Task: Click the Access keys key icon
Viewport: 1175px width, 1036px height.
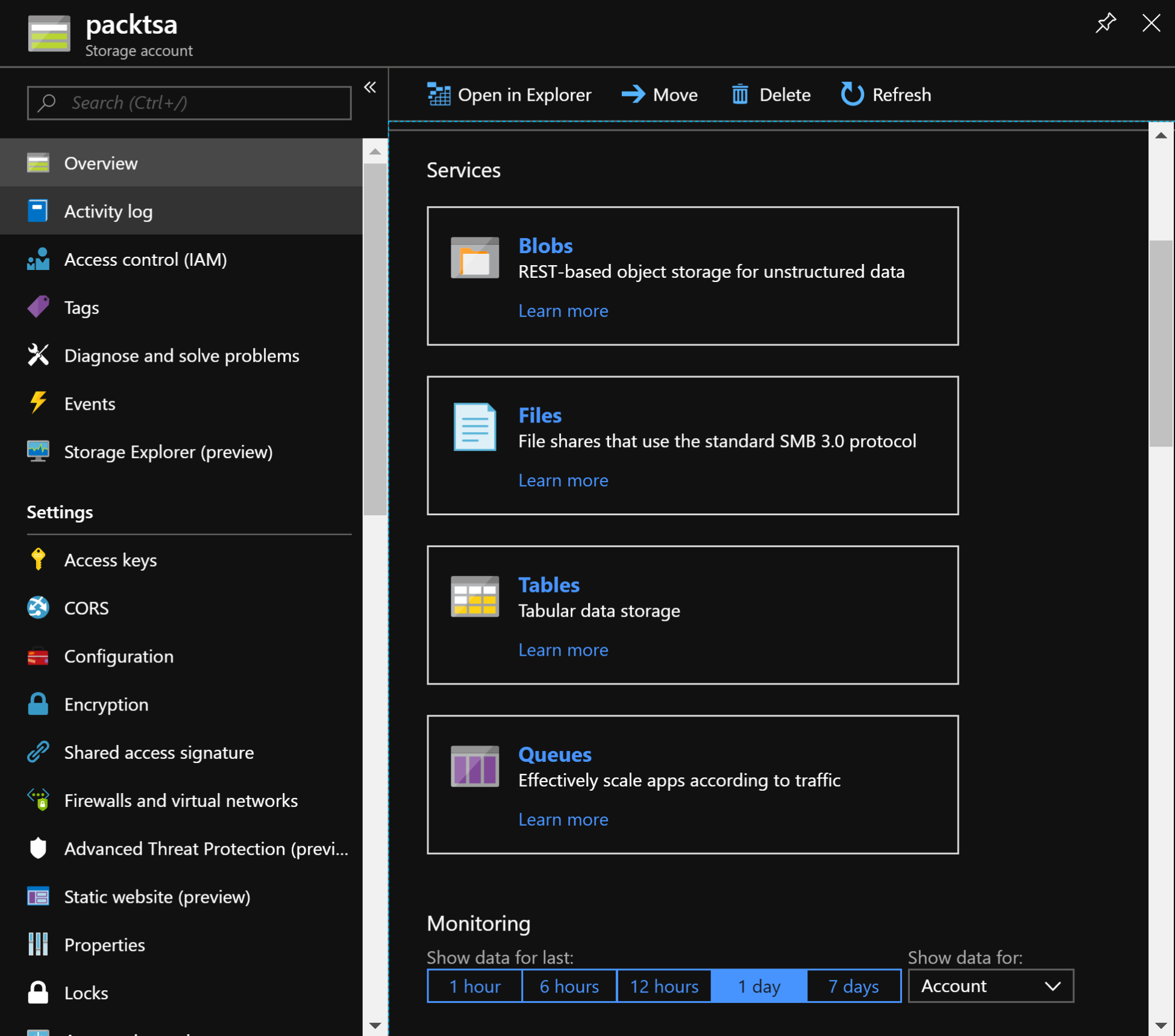Action: click(x=38, y=559)
